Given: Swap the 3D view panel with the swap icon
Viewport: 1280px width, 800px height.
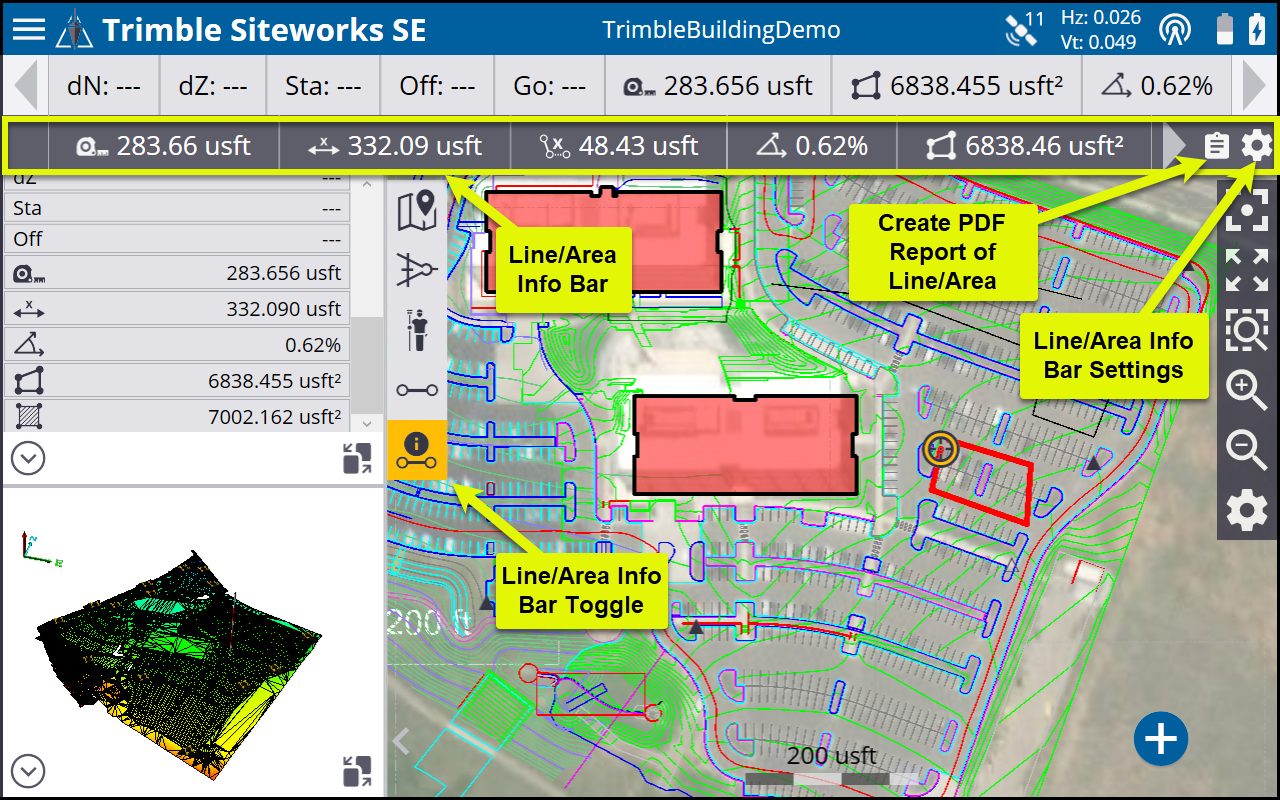Looking at the screenshot, I should (356, 771).
